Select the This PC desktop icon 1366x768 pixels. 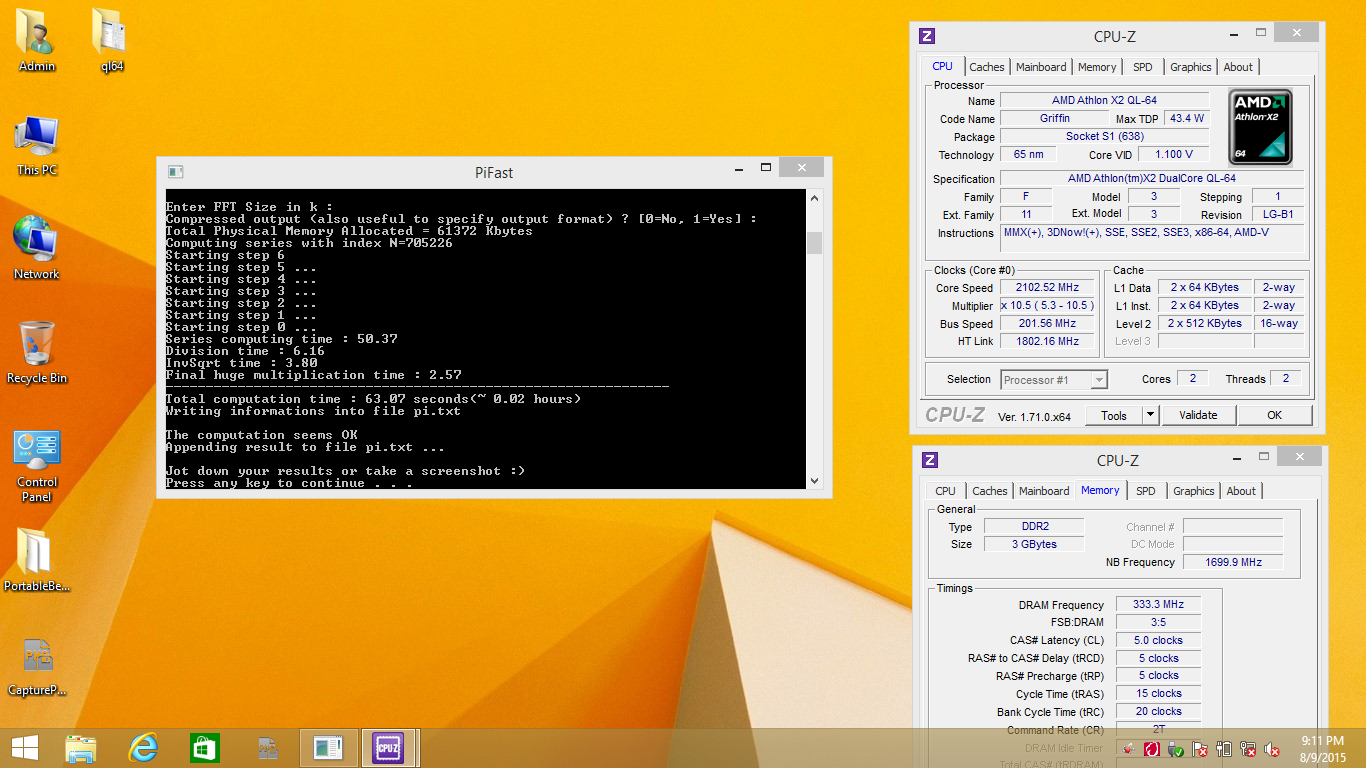(37, 145)
